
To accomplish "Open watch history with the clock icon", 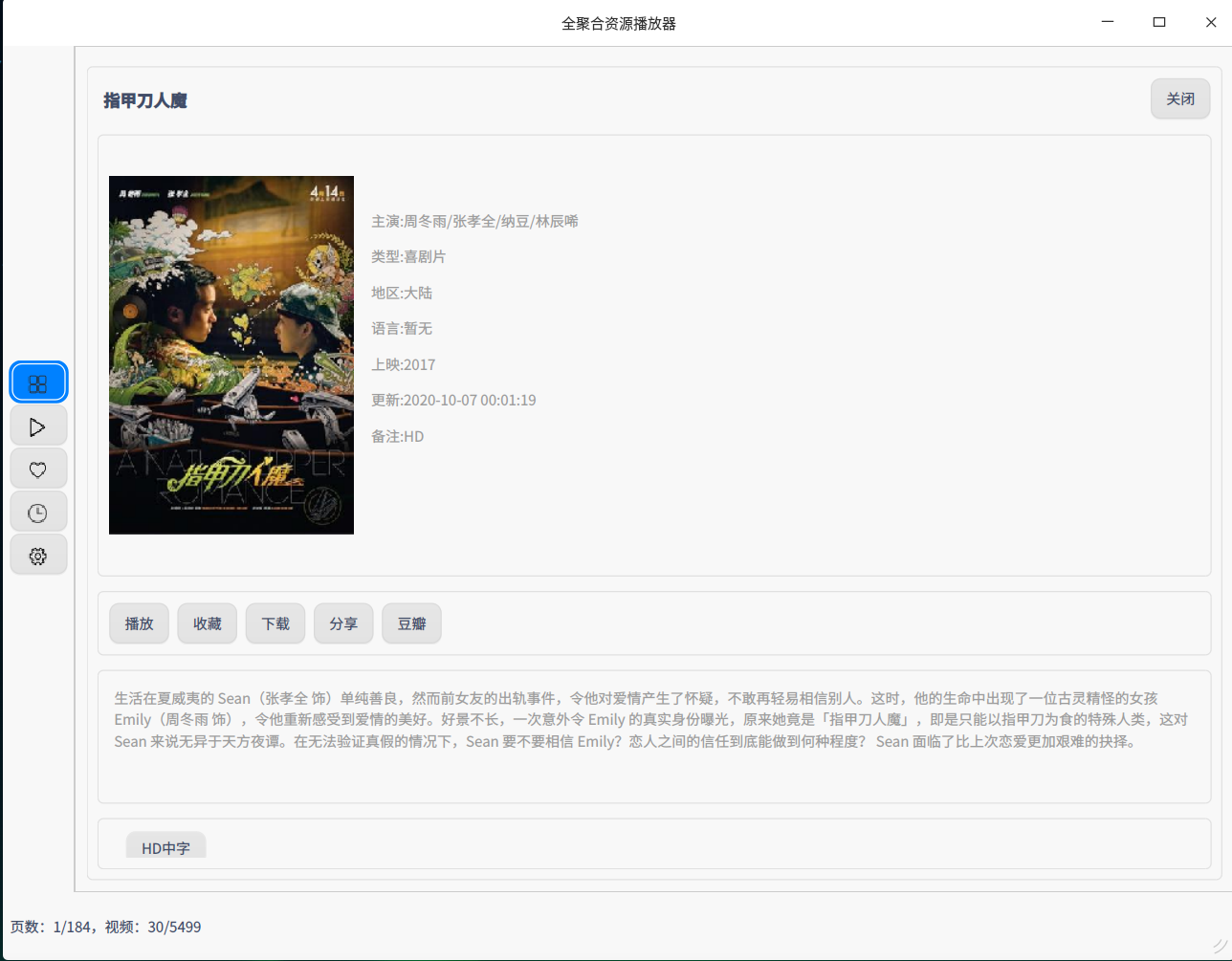I will click(38, 513).
